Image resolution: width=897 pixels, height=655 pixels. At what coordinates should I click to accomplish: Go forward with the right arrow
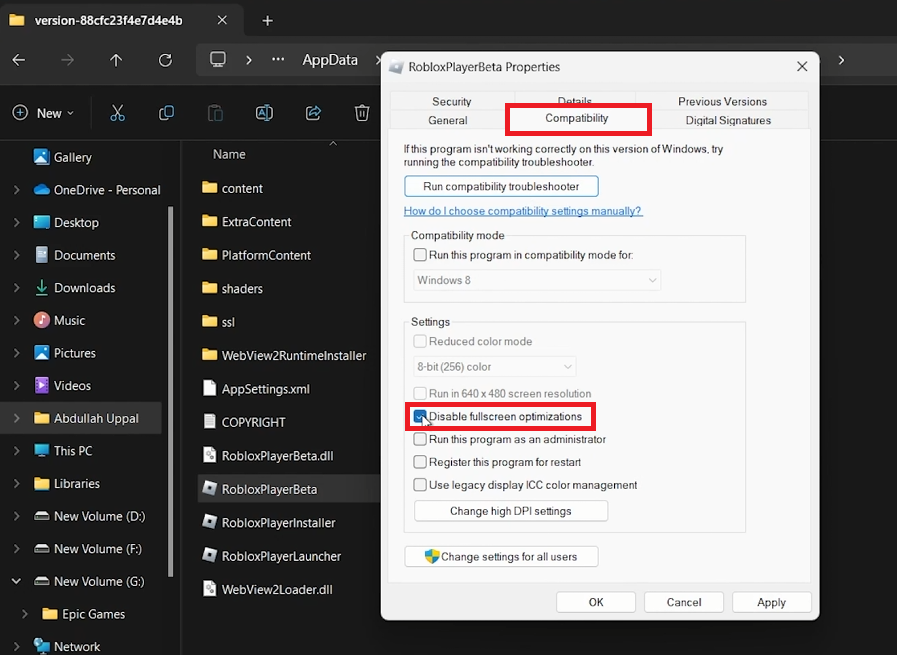click(68, 60)
